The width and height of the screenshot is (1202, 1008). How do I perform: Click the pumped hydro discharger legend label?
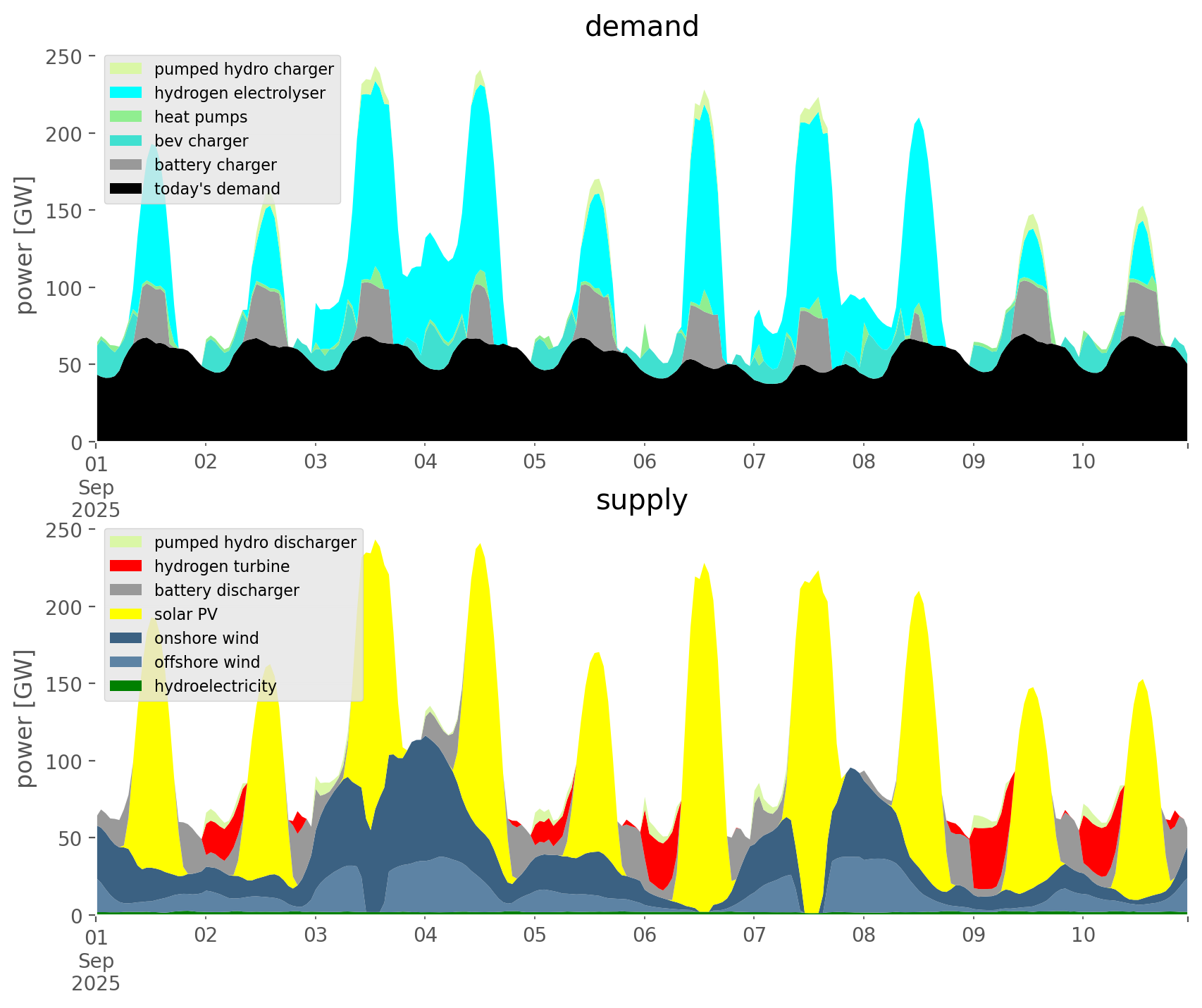coord(255,542)
